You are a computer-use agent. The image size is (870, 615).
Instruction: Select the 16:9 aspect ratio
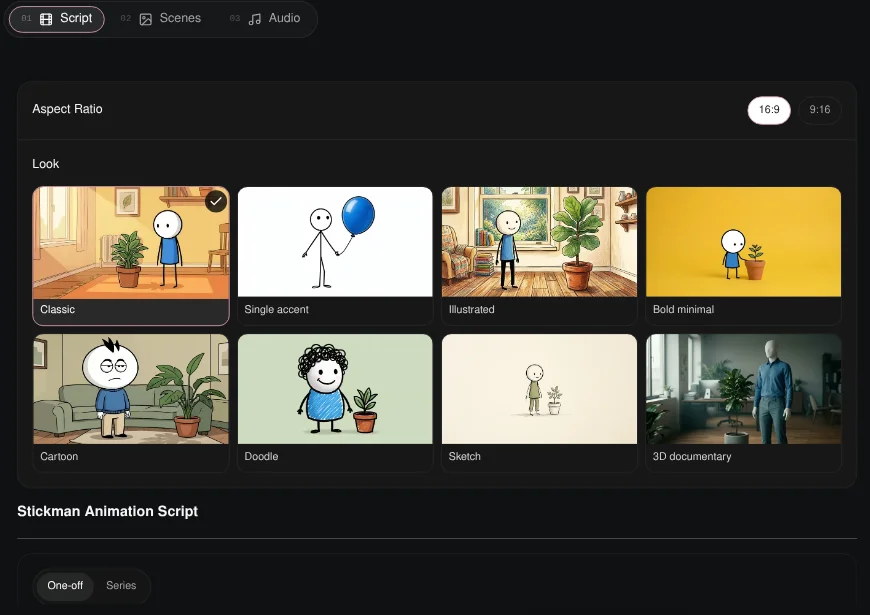pyautogui.click(x=768, y=110)
